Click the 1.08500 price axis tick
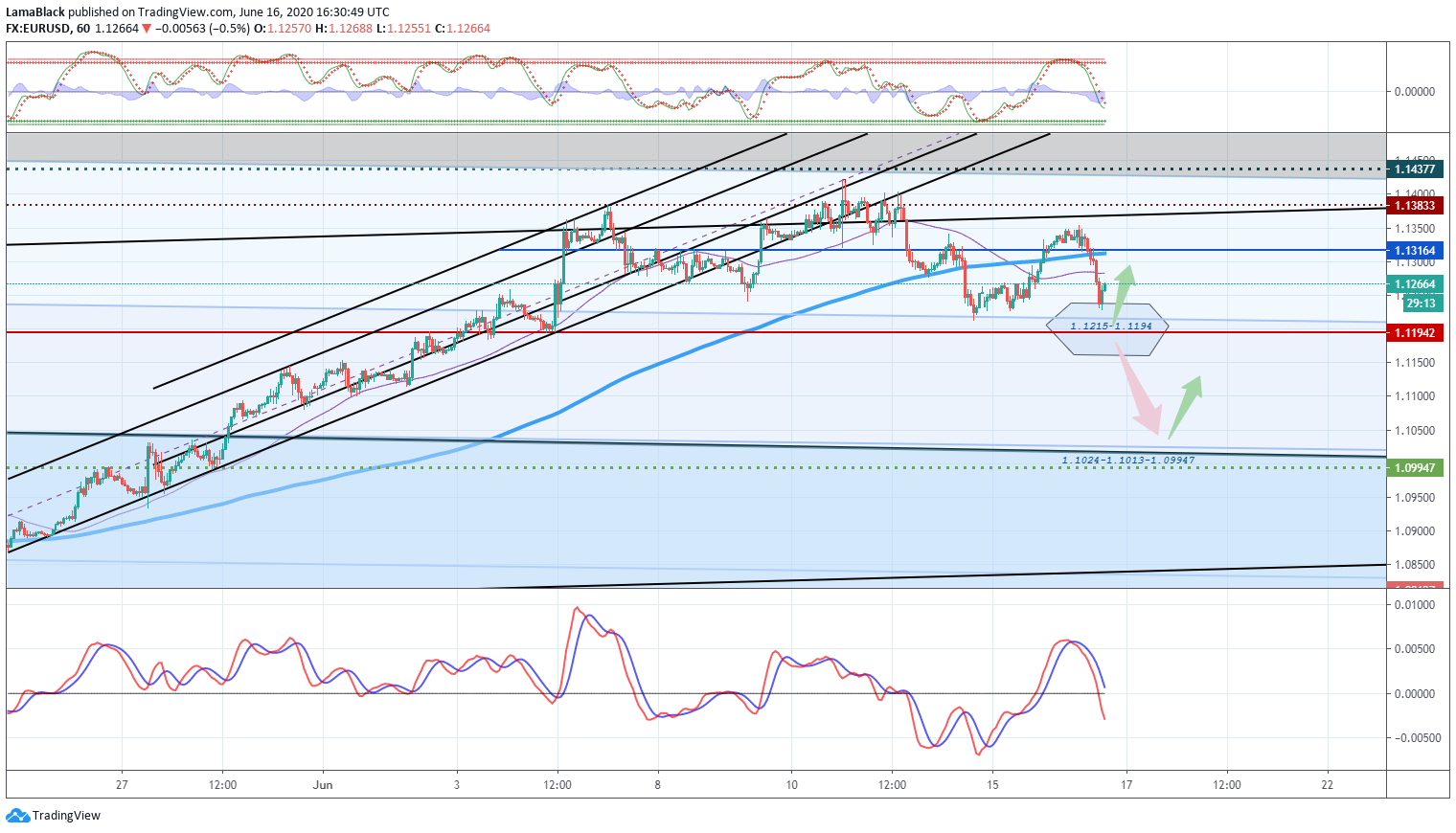The width and height of the screenshot is (1456, 833). click(1415, 565)
